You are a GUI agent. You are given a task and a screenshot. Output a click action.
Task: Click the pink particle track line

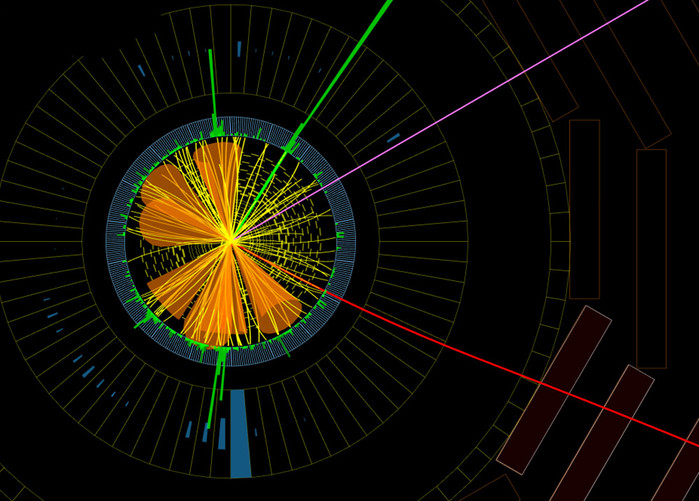tap(440, 120)
